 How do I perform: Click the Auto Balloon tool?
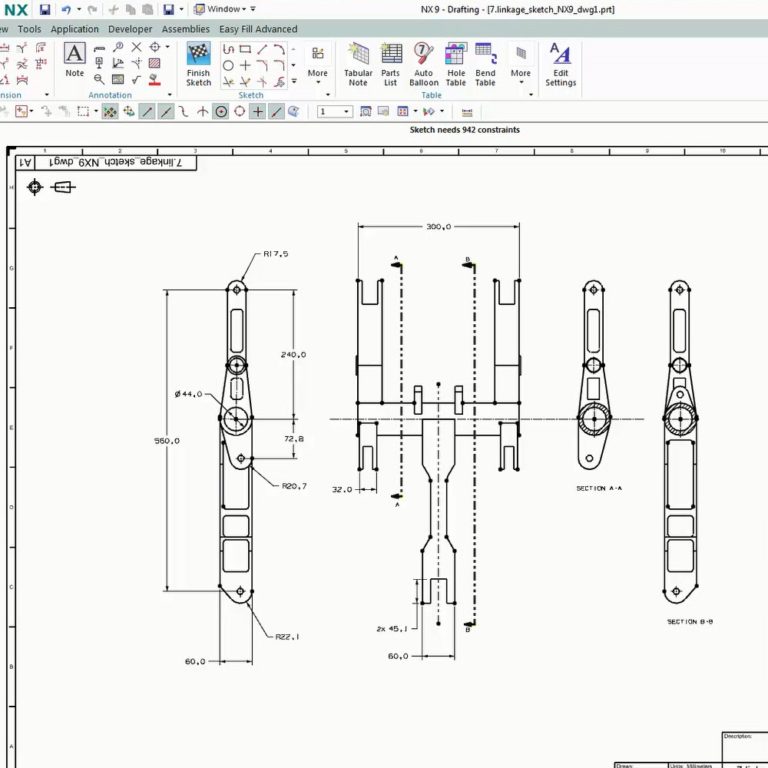(x=424, y=64)
